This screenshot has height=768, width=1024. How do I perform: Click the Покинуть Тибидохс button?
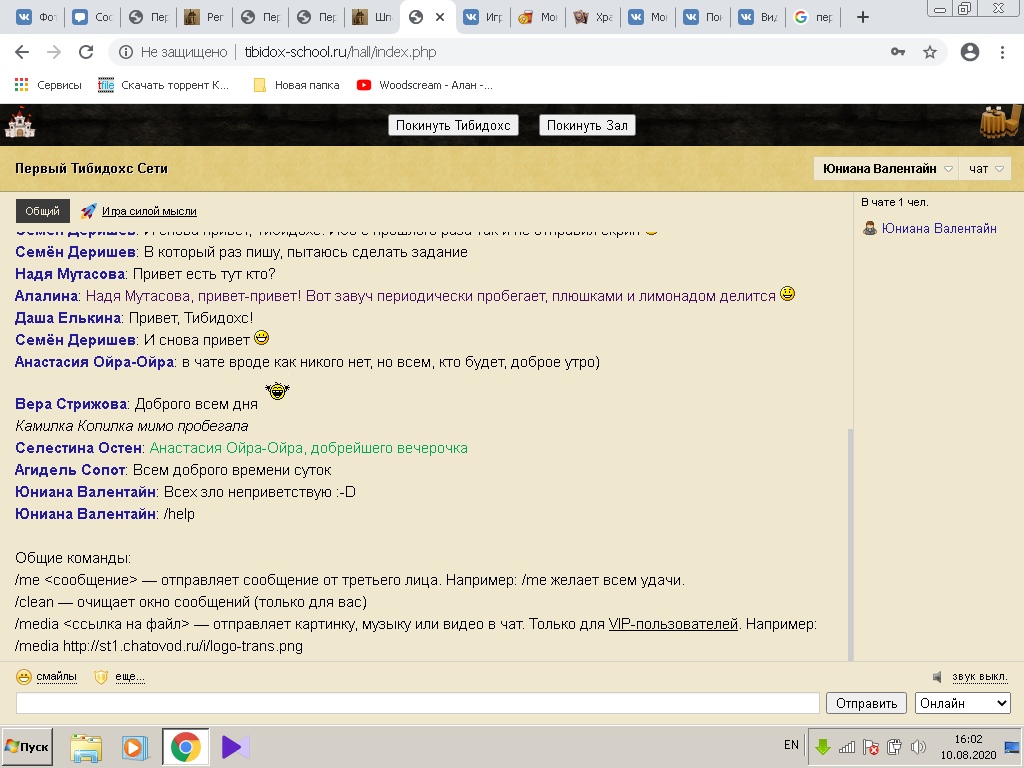tap(453, 125)
